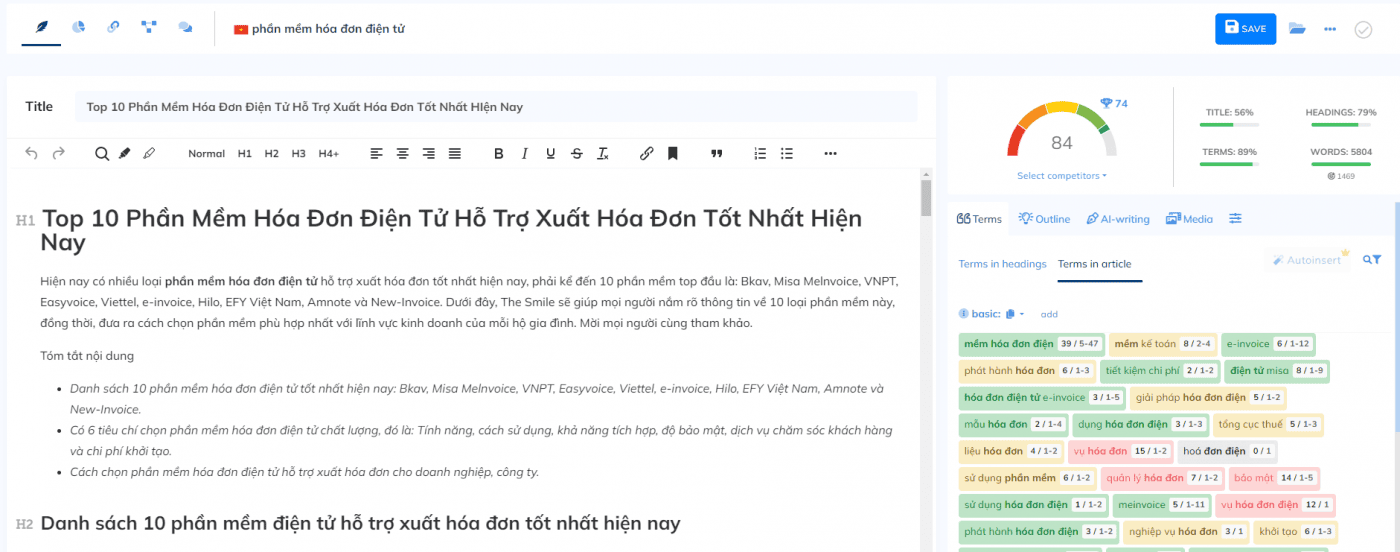Switch to the Outline tab
This screenshot has width=1400, height=552.
click(x=1044, y=219)
